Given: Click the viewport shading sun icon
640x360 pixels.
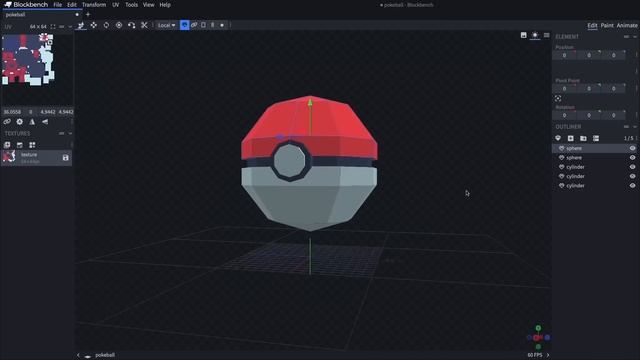Looking at the screenshot, I should click(535, 35).
